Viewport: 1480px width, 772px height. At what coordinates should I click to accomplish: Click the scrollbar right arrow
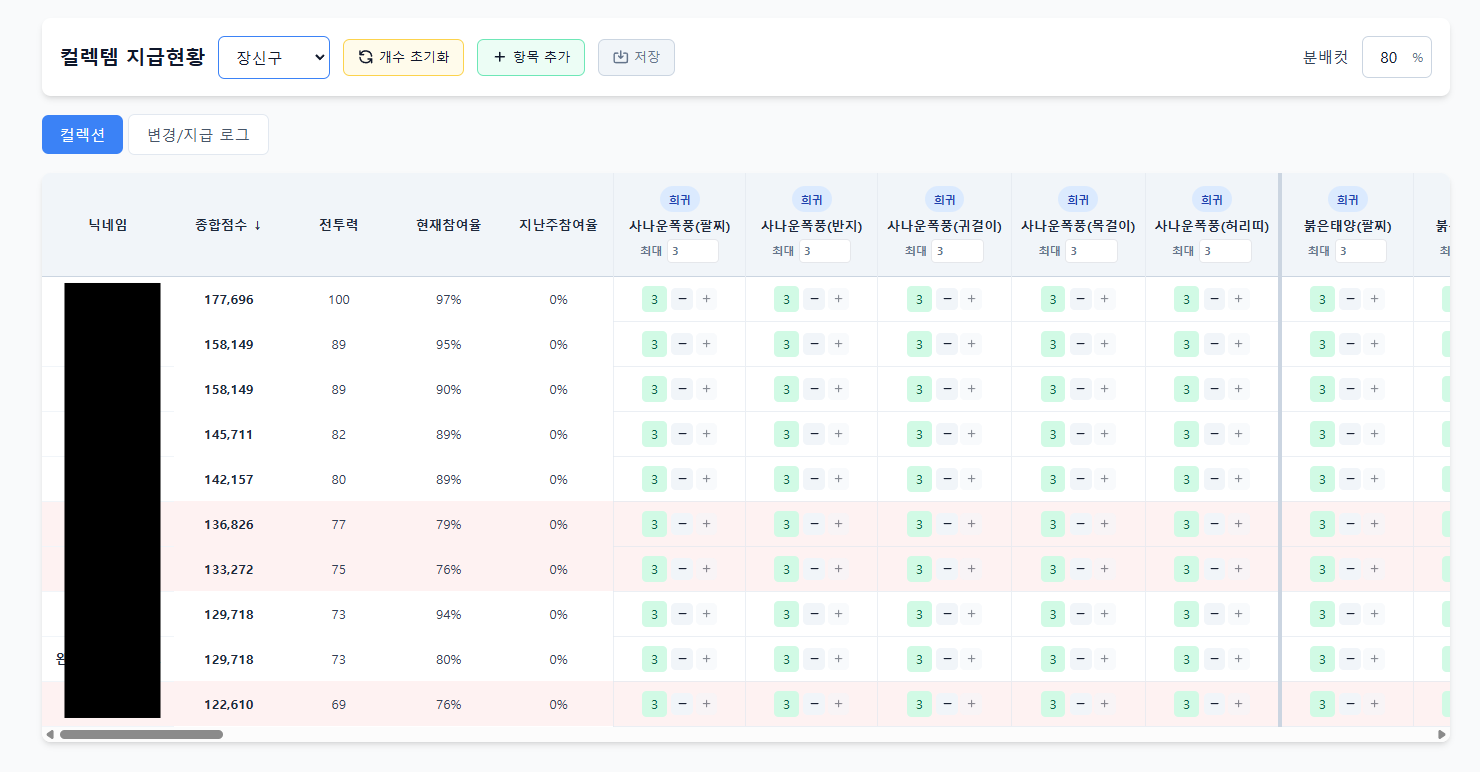coord(1442,734)
